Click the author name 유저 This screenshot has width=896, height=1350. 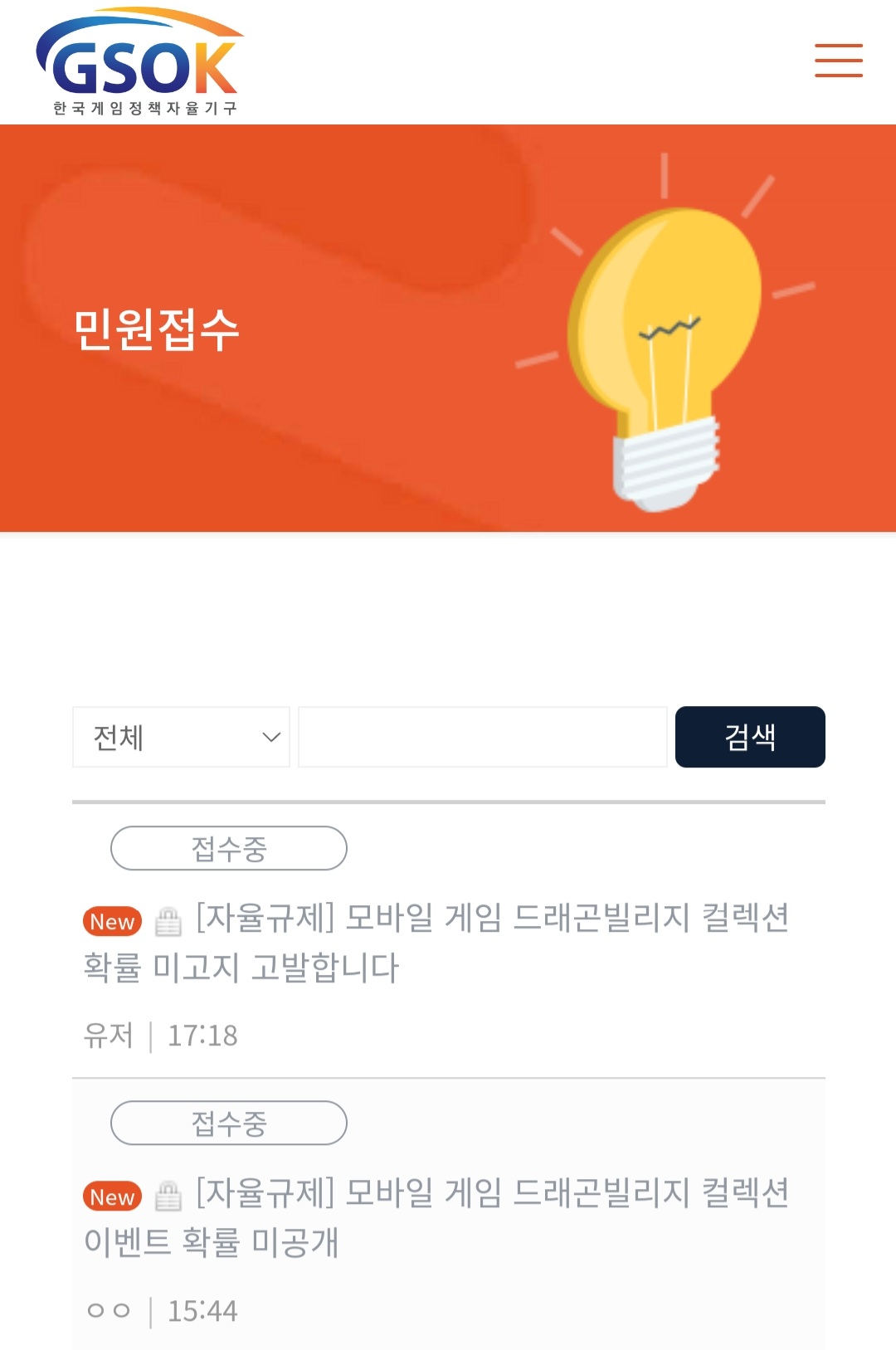[109, 1036]
